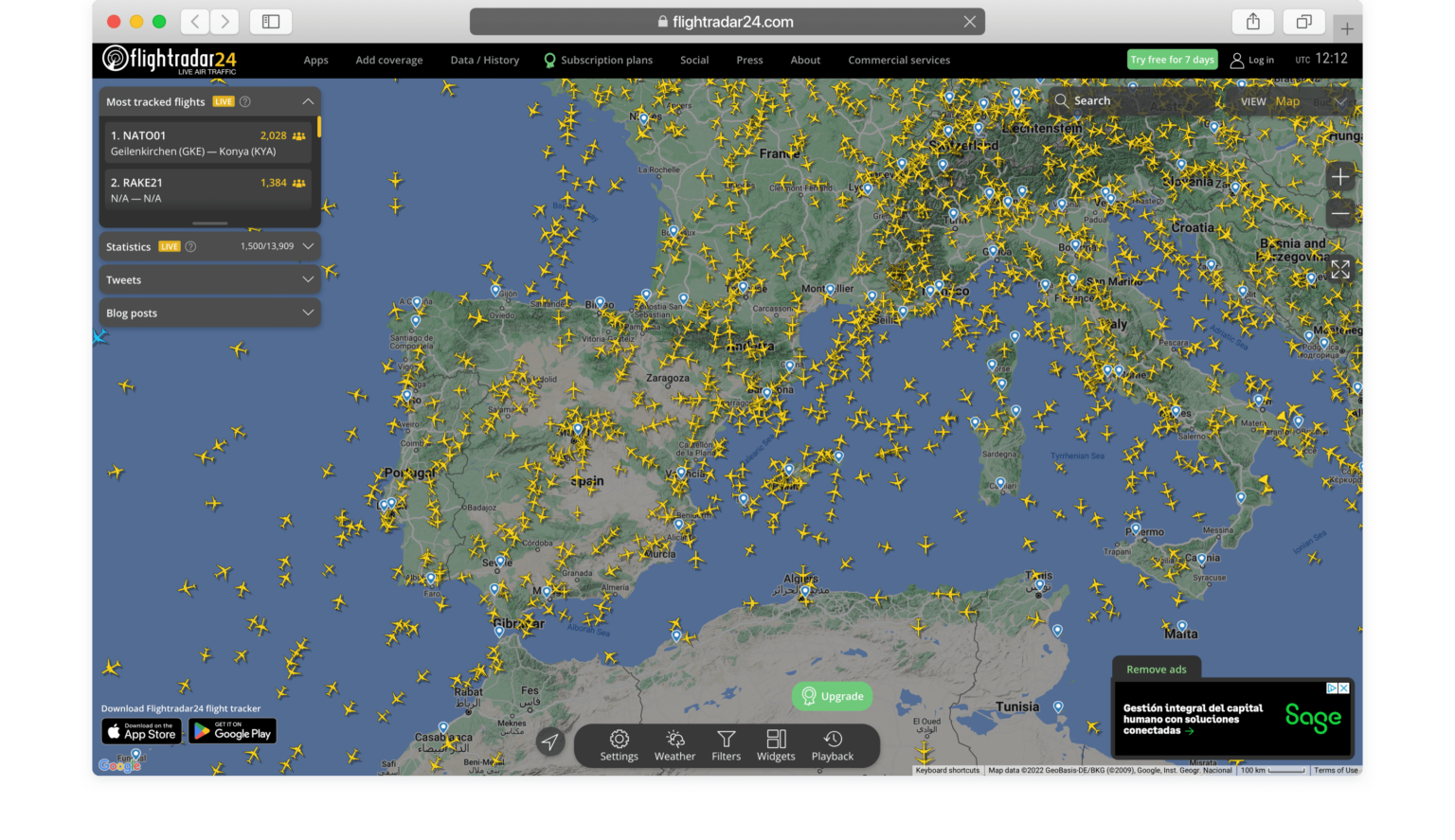1455x840 pixels.
Task: Click the Try free for 7 days button
Action: tap(1172, 59)
